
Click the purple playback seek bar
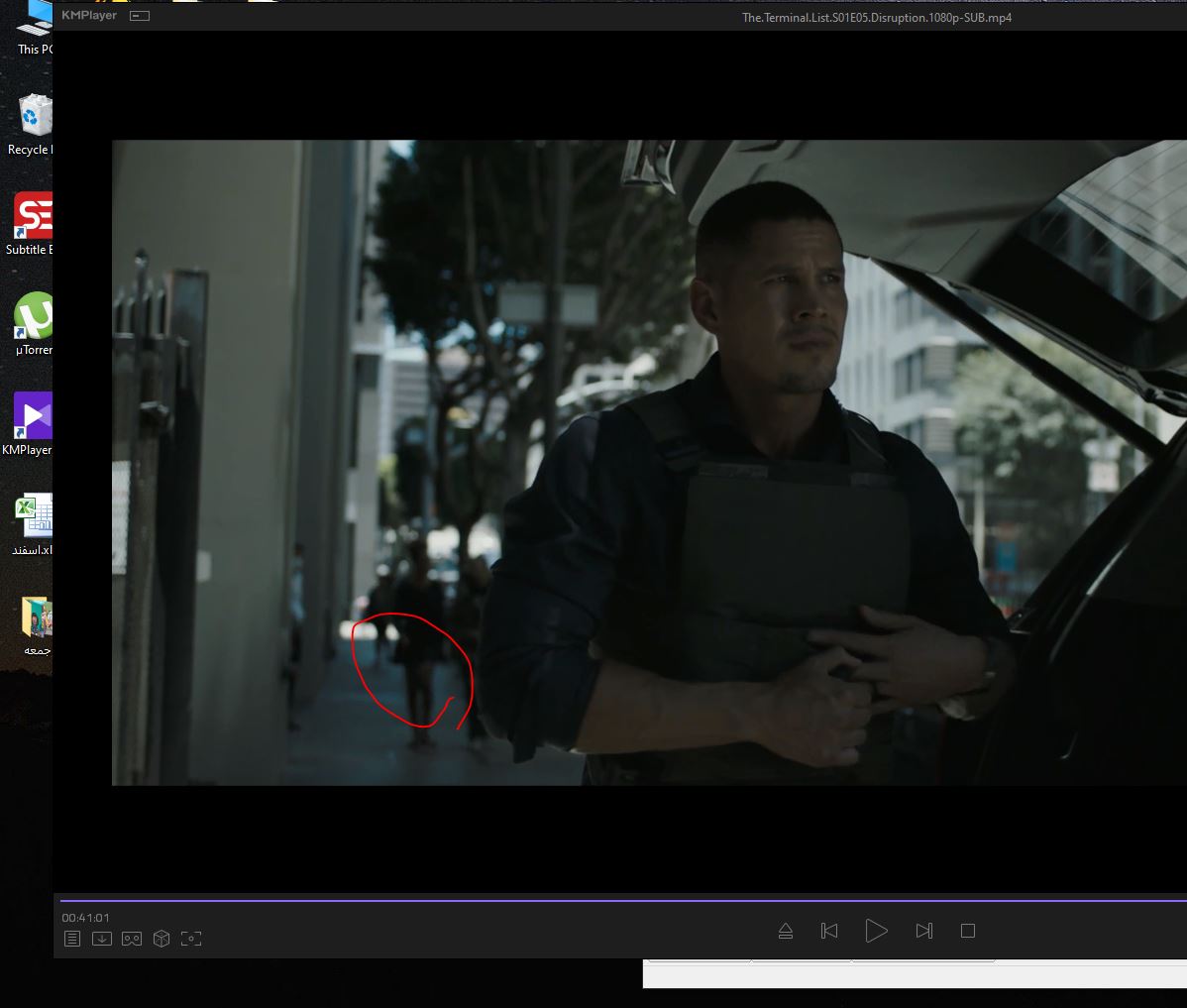pyautogui.click(x=594, y=901)
